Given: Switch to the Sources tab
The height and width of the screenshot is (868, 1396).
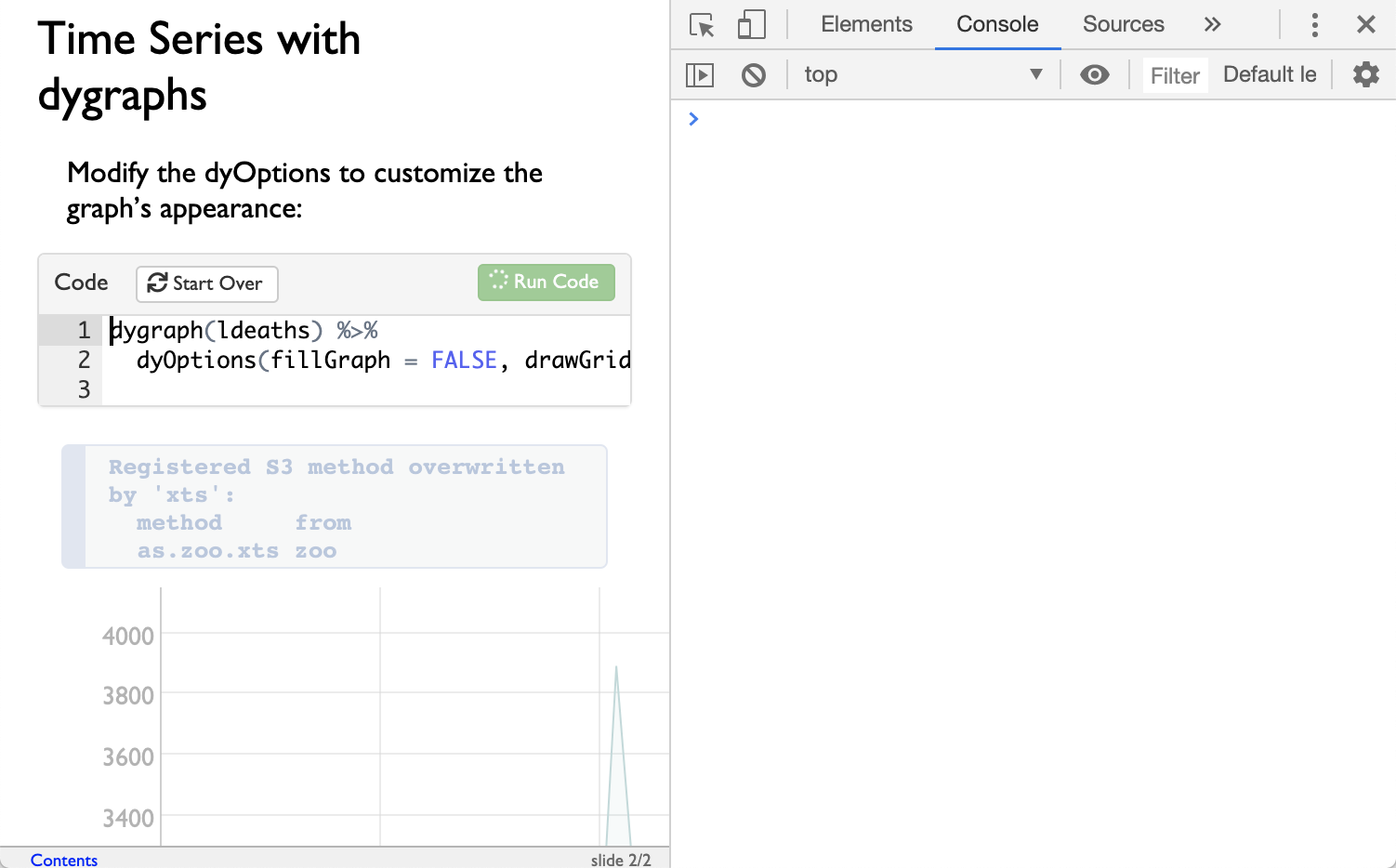Looking at the screenshot, I should point(1123,24).
